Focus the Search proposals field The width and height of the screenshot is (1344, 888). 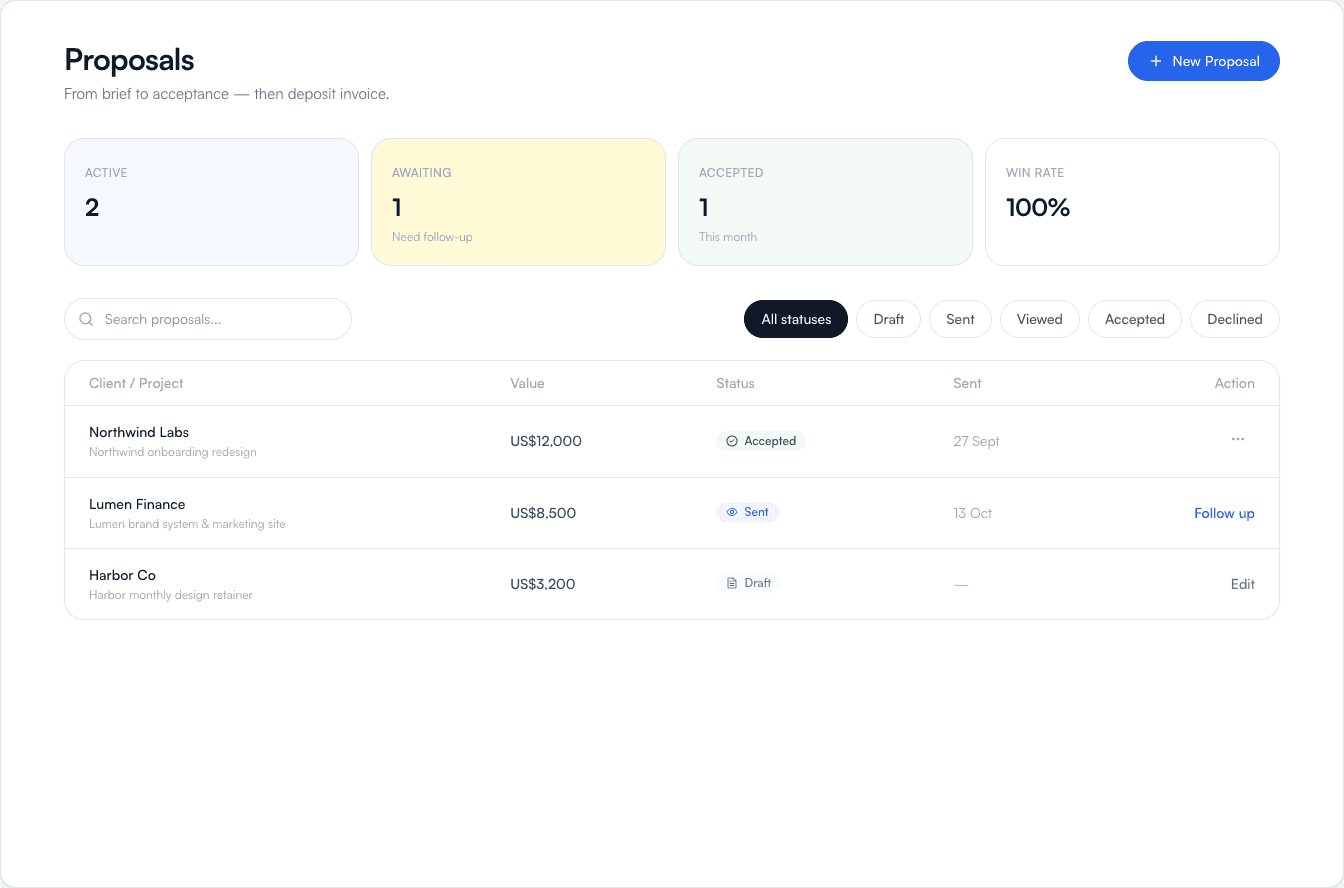coord(208,319)
